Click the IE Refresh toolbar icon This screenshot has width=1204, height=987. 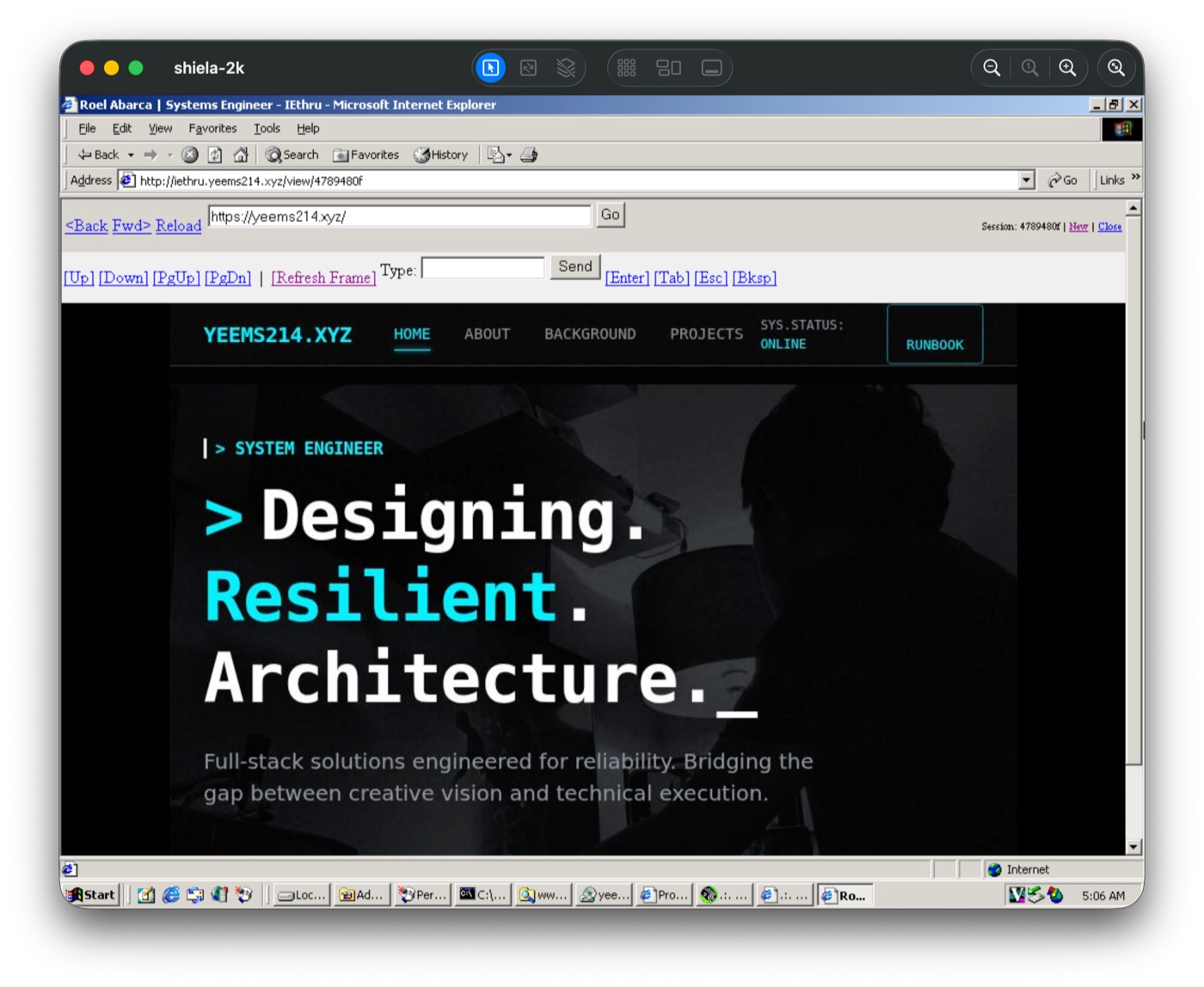point(215,155)
